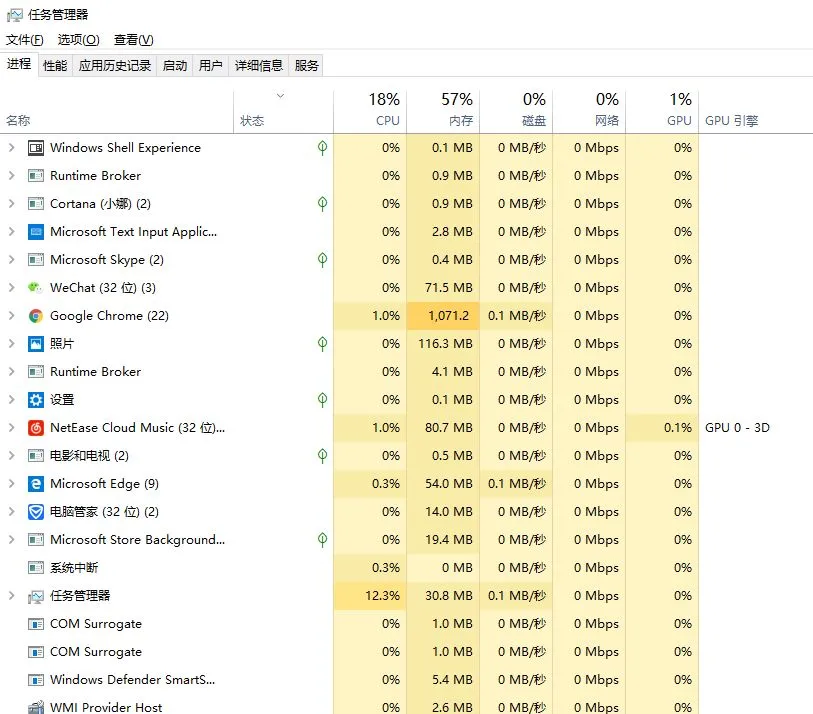Click the WeChat process icon
The height and width of the screenshot is (714, 813).
click(x=36, y=288)
